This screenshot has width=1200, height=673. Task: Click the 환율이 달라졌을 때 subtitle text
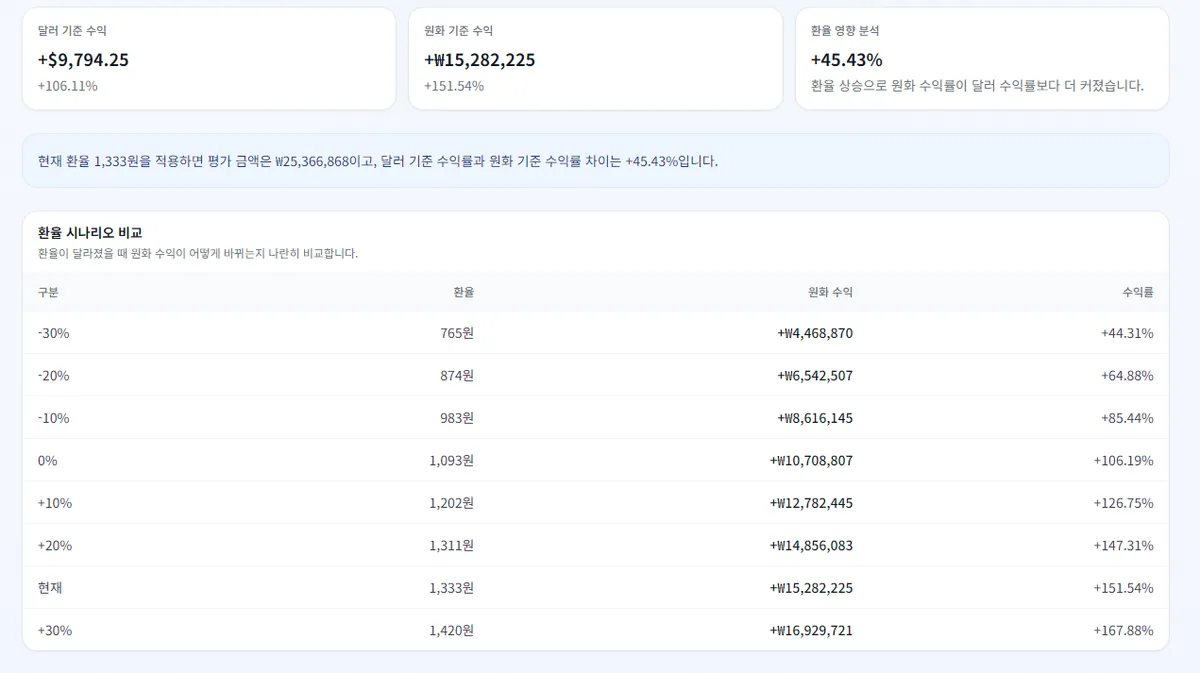point(197,253)
